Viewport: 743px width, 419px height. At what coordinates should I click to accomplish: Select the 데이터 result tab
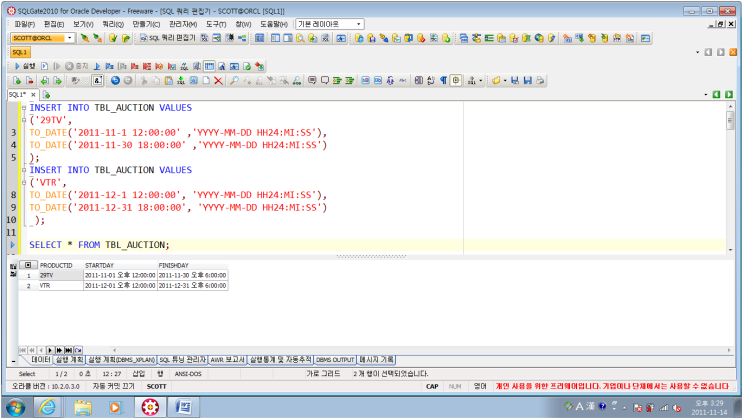[40, 360]
